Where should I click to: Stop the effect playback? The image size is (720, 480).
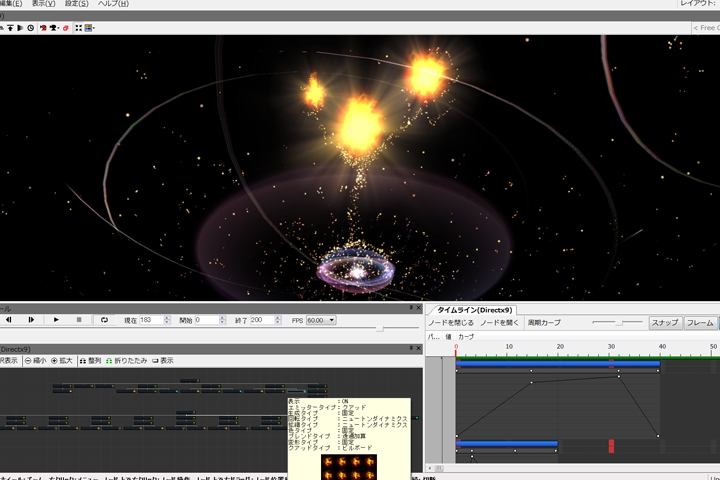point(79,320)
